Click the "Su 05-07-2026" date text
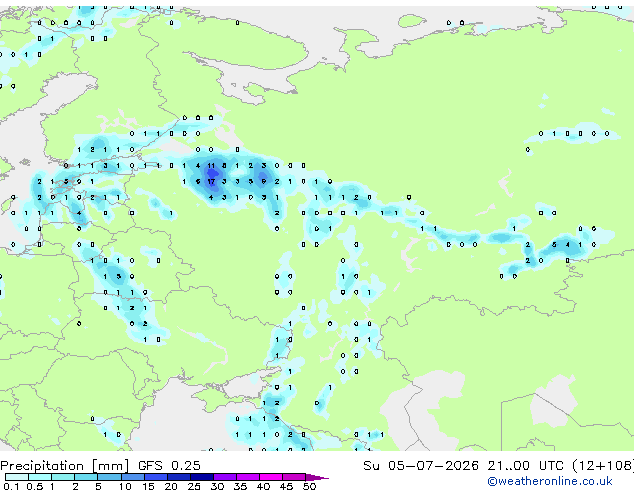The width and height of the screenshot is (634, 490). coord(421,466)
